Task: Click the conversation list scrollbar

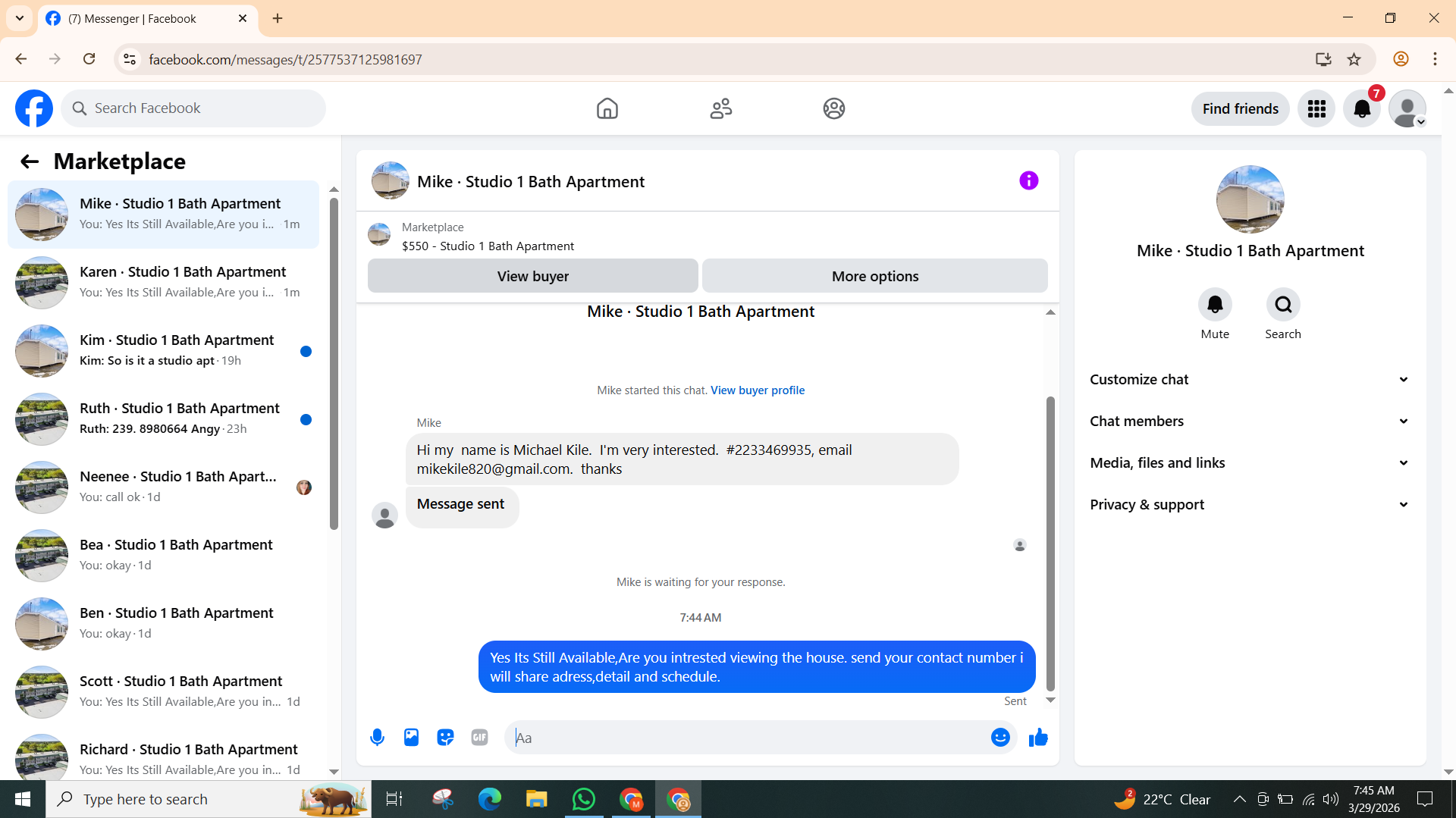Action: [334, 364]
